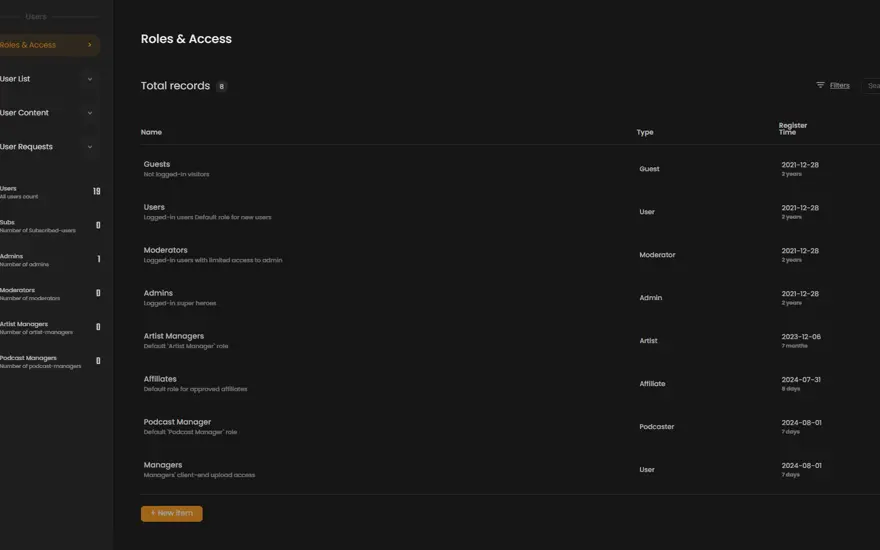The height and width of the screenshot is (550, 880).
Task: Expand the User Content section chevron
Action: pos(90,113)
